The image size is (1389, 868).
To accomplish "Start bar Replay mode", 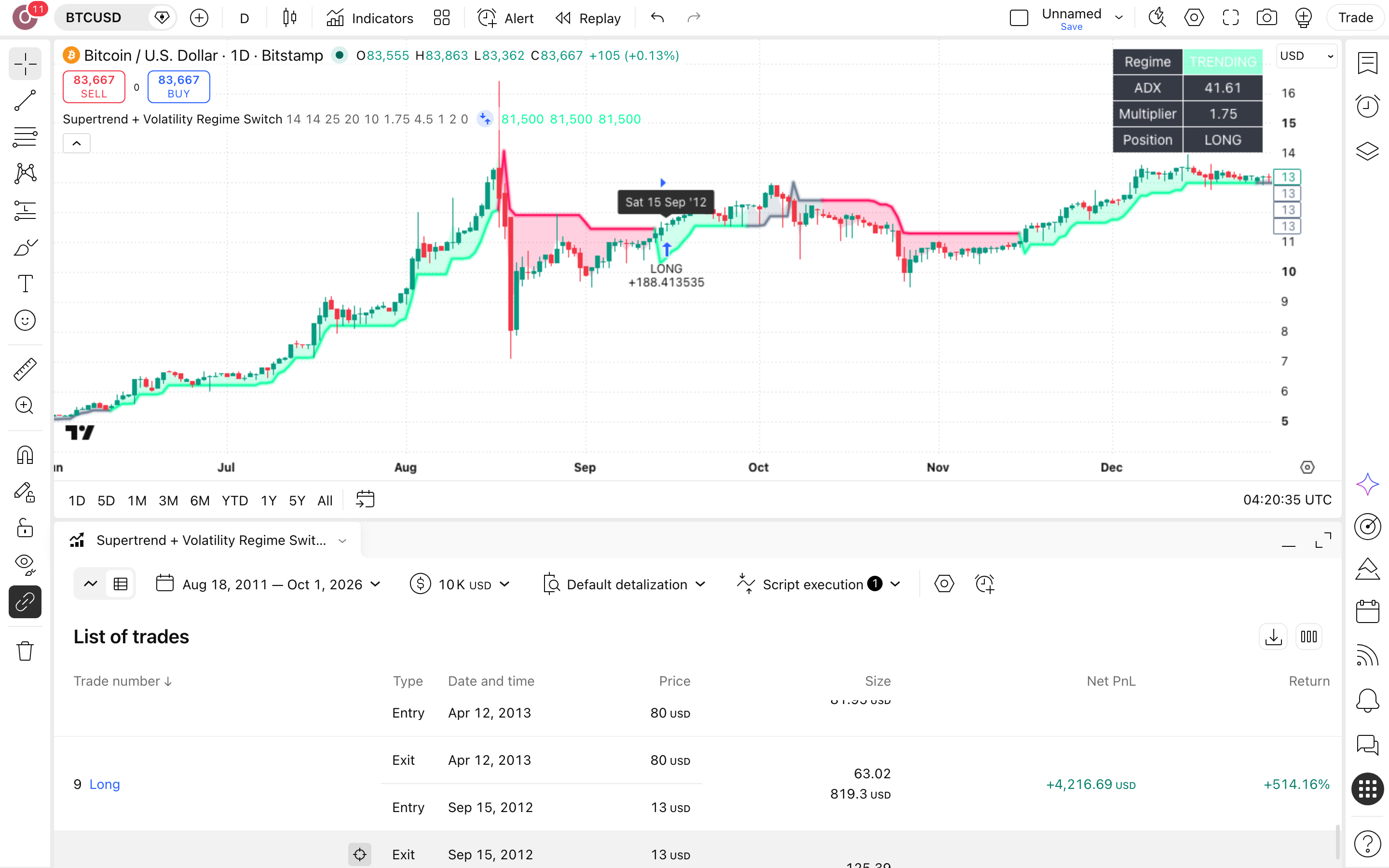I will point(588,18).
